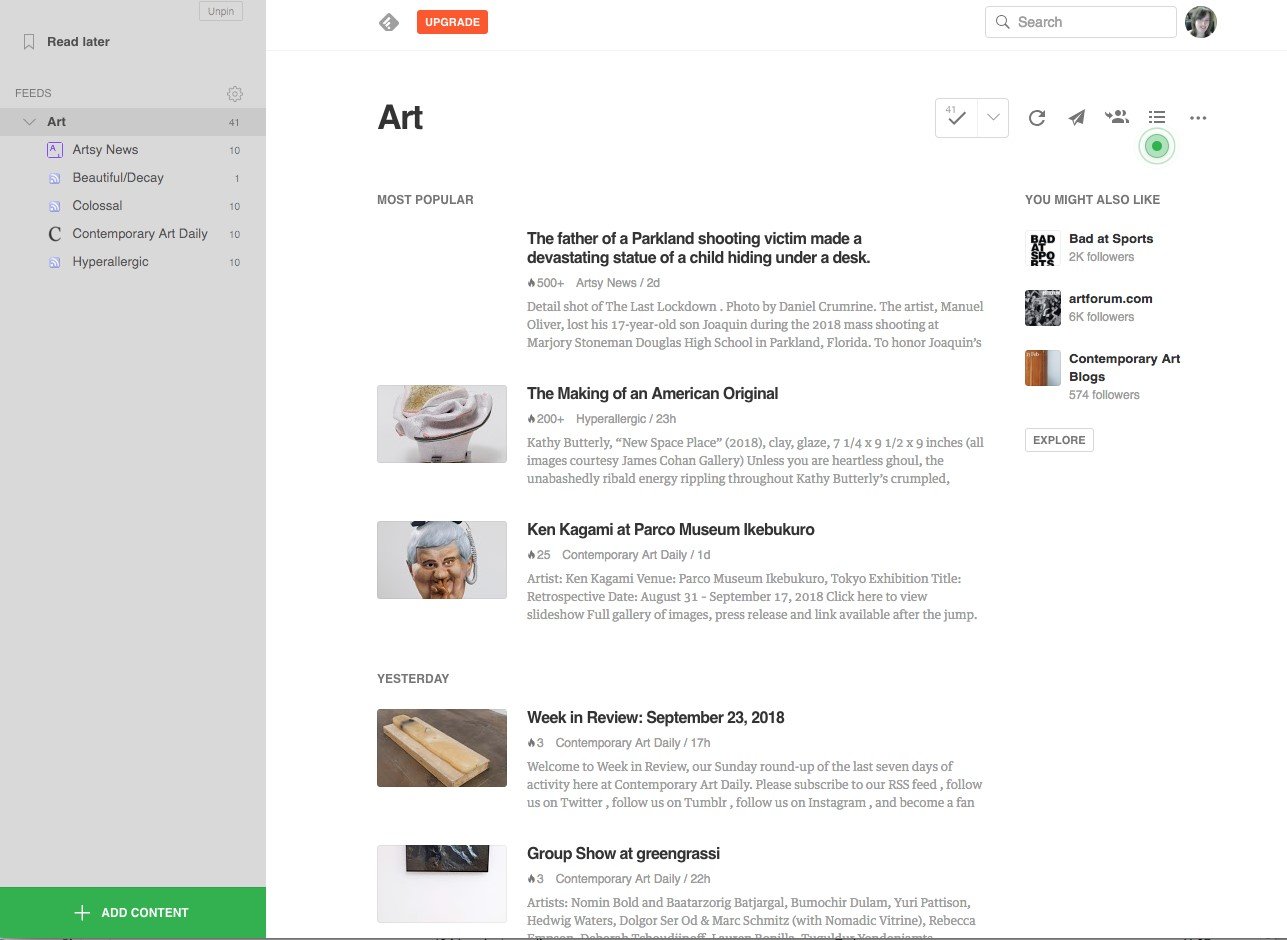Click the search magnifier icon
This screenshot has width=1287, height=940.
pyautogui.click(x=1002, y=22)
